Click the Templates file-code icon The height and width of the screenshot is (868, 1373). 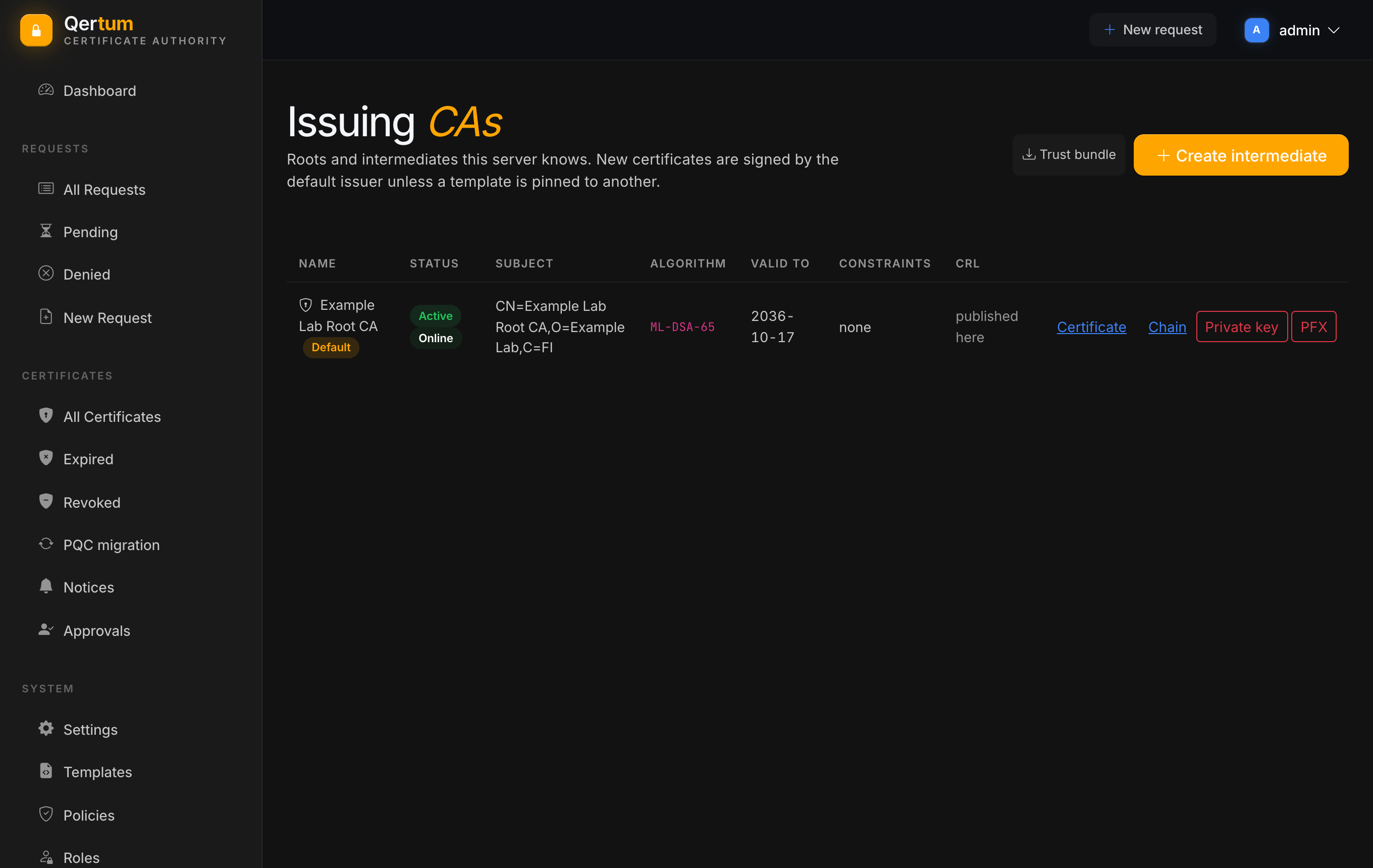tap(45, 771)
